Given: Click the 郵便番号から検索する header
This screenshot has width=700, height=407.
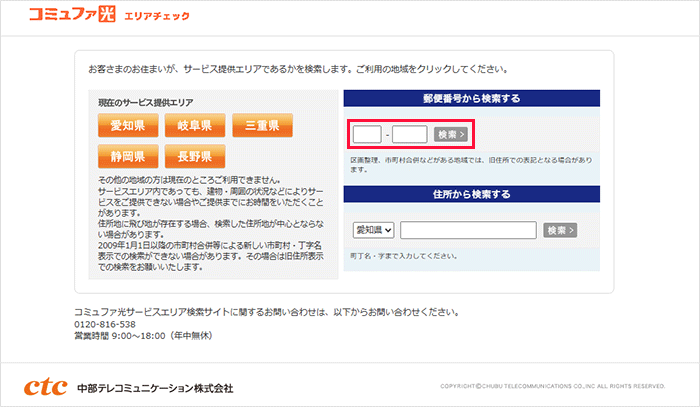Looking at the screenshot, I should (x=471, y=98).
